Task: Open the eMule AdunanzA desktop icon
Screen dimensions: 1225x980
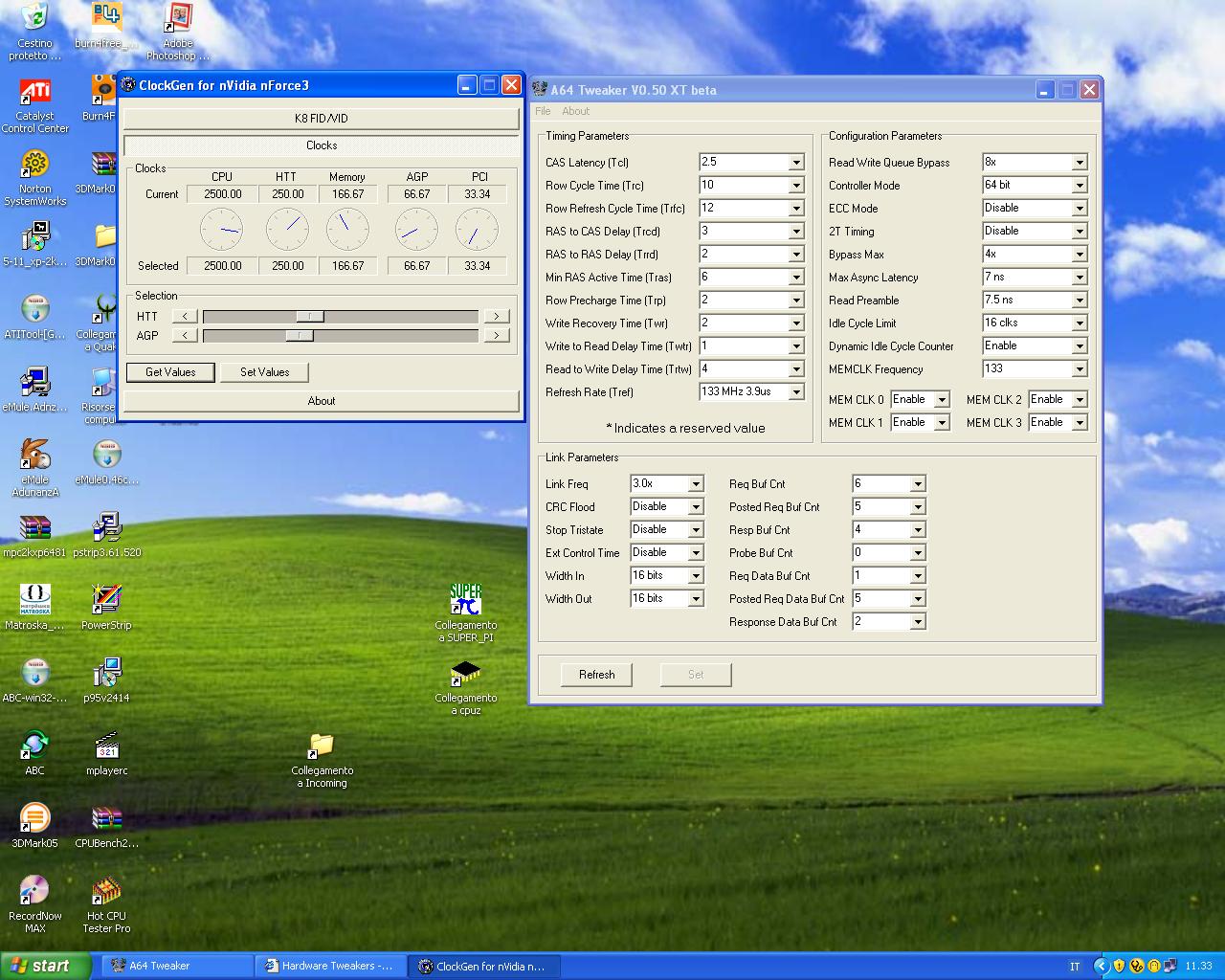Action: pos(34,455)
